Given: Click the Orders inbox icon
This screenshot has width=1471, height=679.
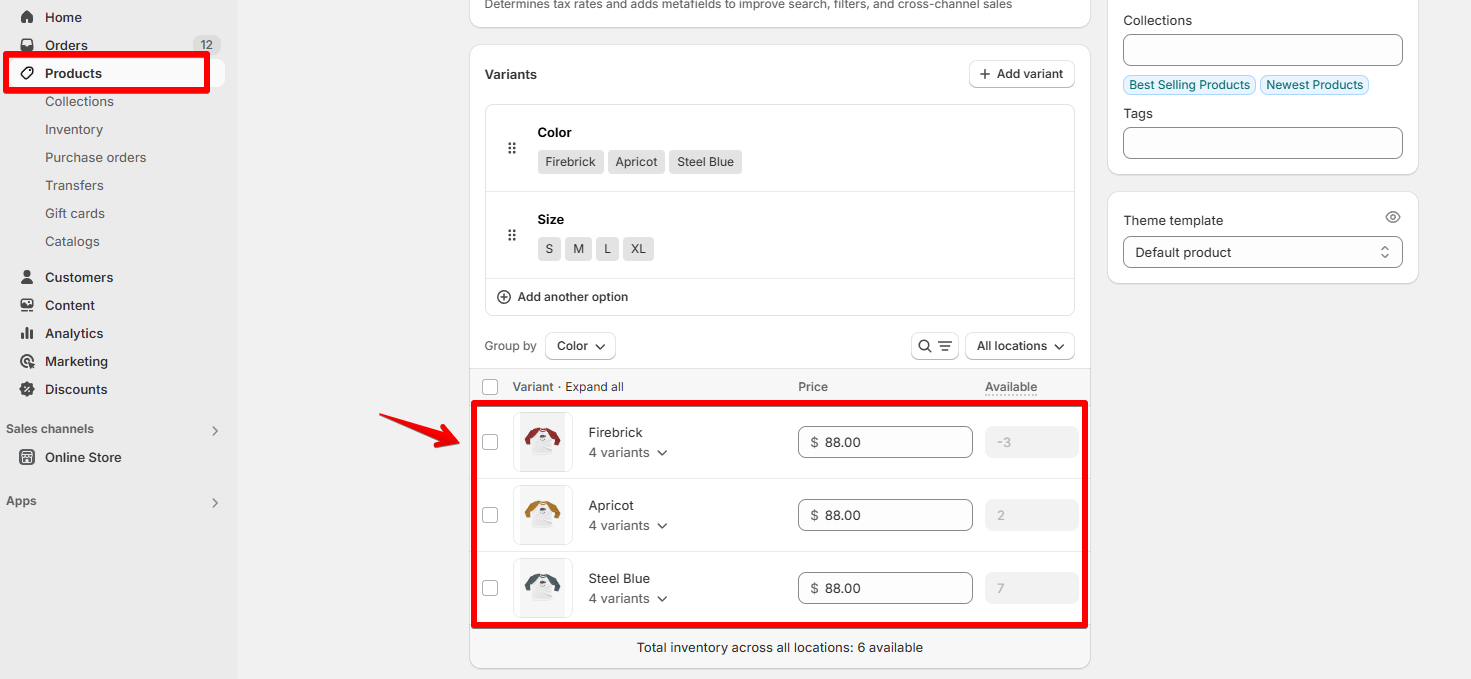Looking at the screenshot, I should click(27, 45).
